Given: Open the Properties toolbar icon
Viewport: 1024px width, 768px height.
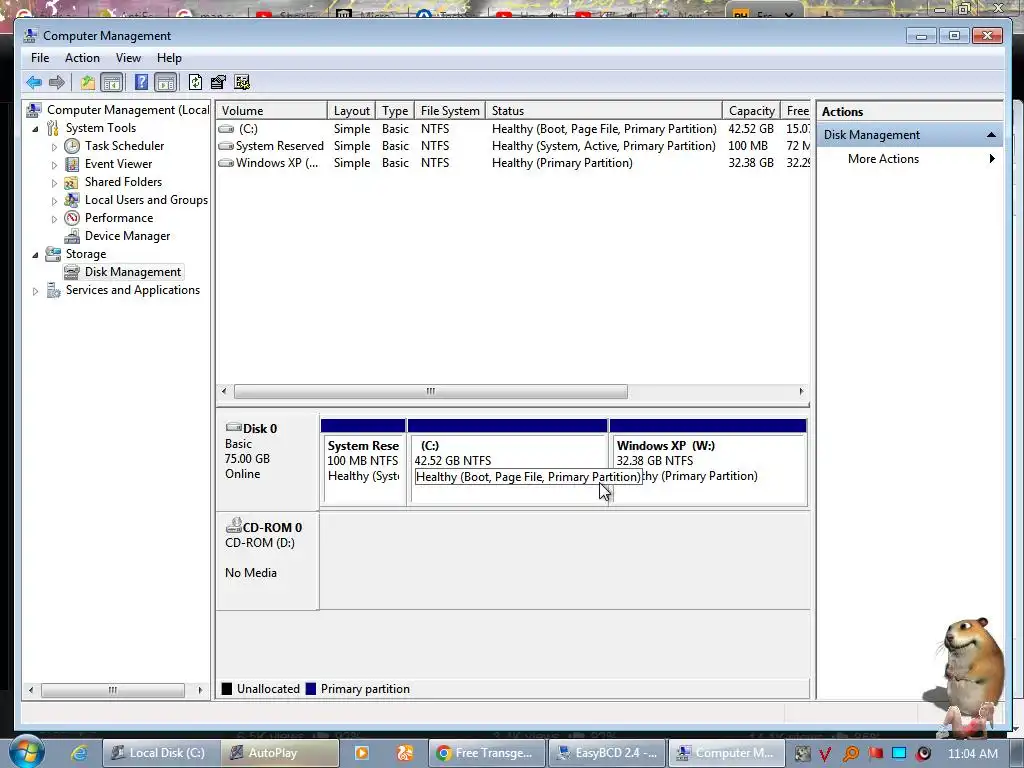Looking at the screenshot, I should [218, 82].
